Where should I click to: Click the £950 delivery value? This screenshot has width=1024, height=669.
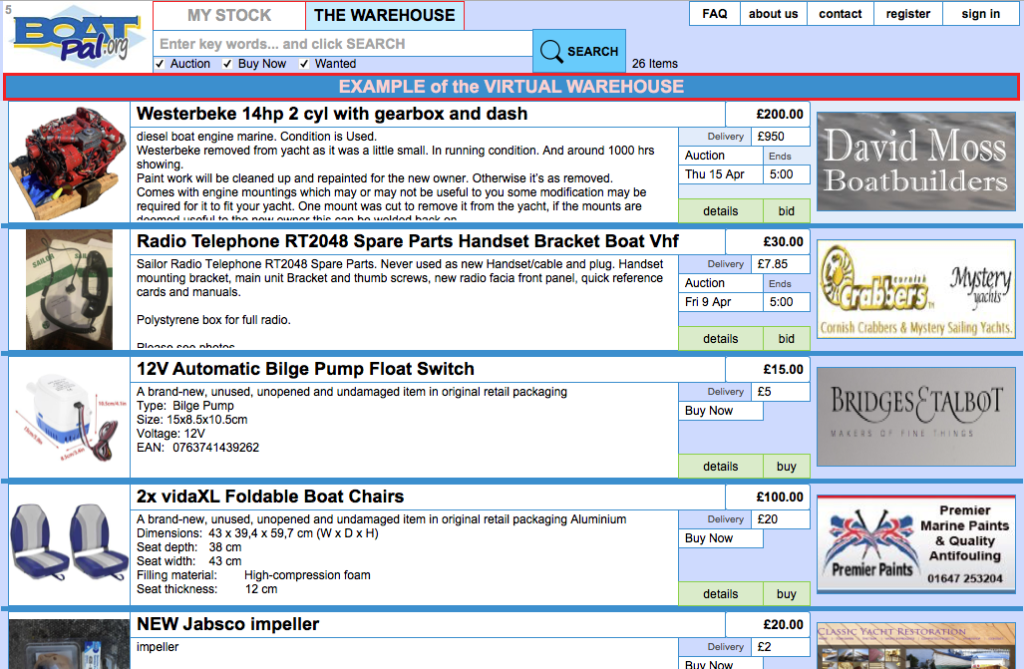[771, 137]
